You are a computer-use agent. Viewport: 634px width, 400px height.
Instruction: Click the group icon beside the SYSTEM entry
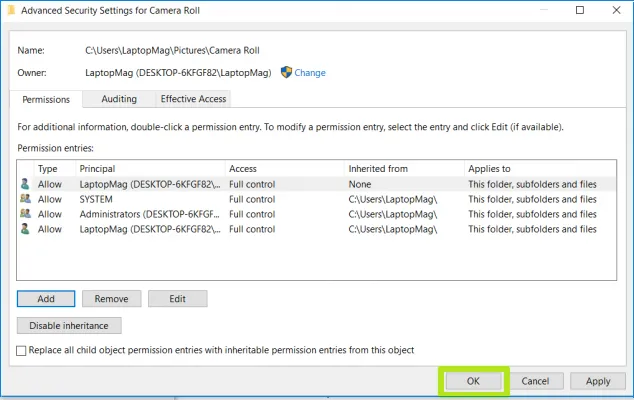coord(25,199)
